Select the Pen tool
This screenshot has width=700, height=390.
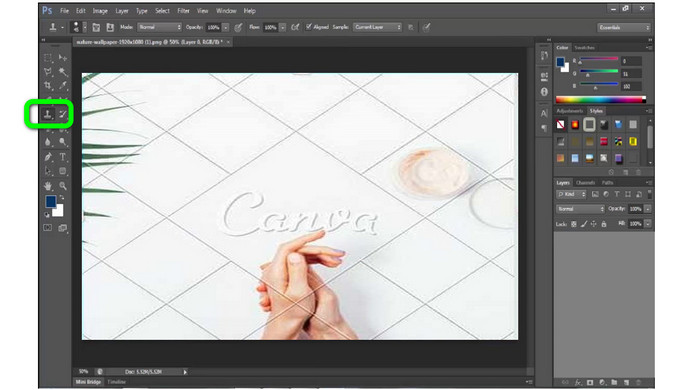48,157
